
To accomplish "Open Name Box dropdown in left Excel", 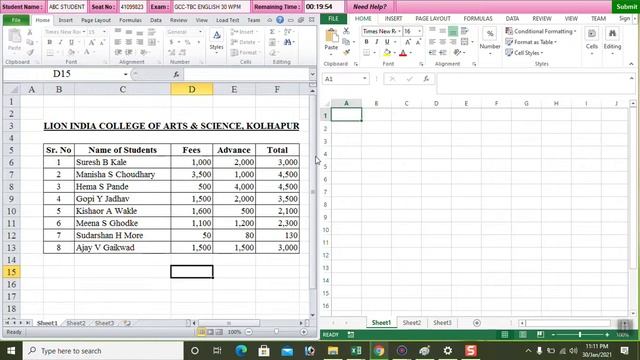I will pos(125,74).
